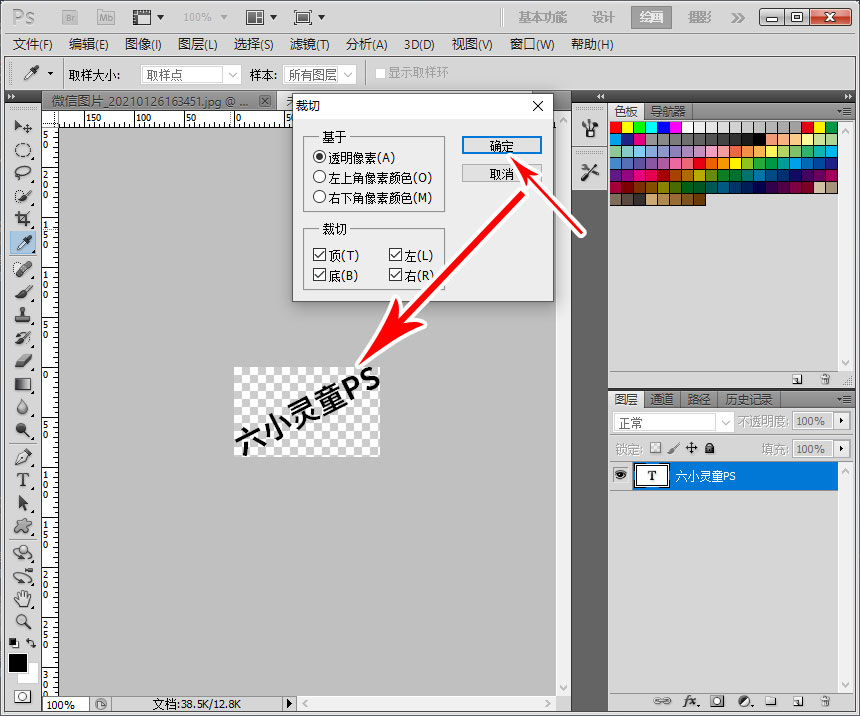The image size is (860, 716).
Task: Add a layer style with fx icon
Action: pyautogui.click(x=690, y=701)
